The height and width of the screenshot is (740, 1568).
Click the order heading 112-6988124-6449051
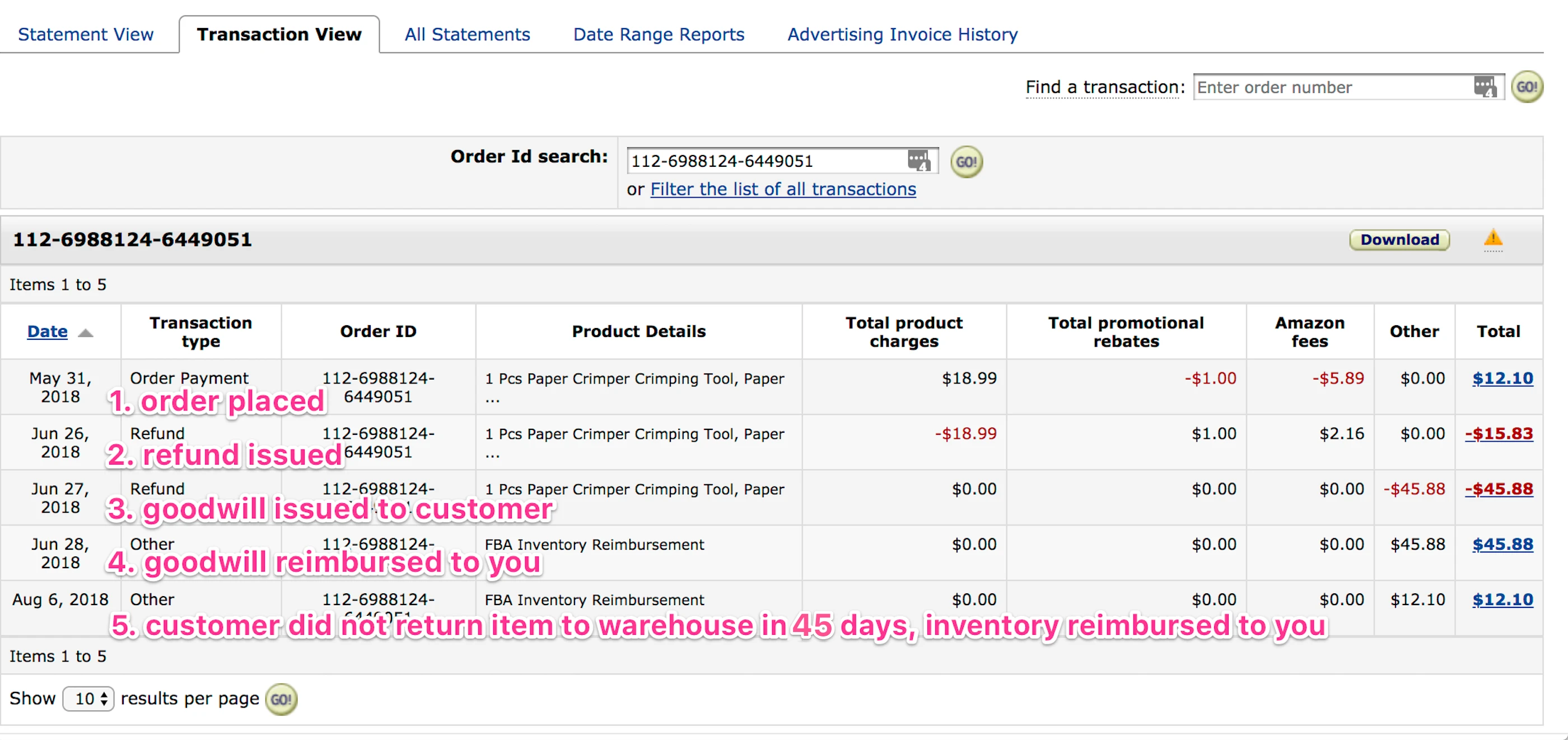tap(132, 239)
